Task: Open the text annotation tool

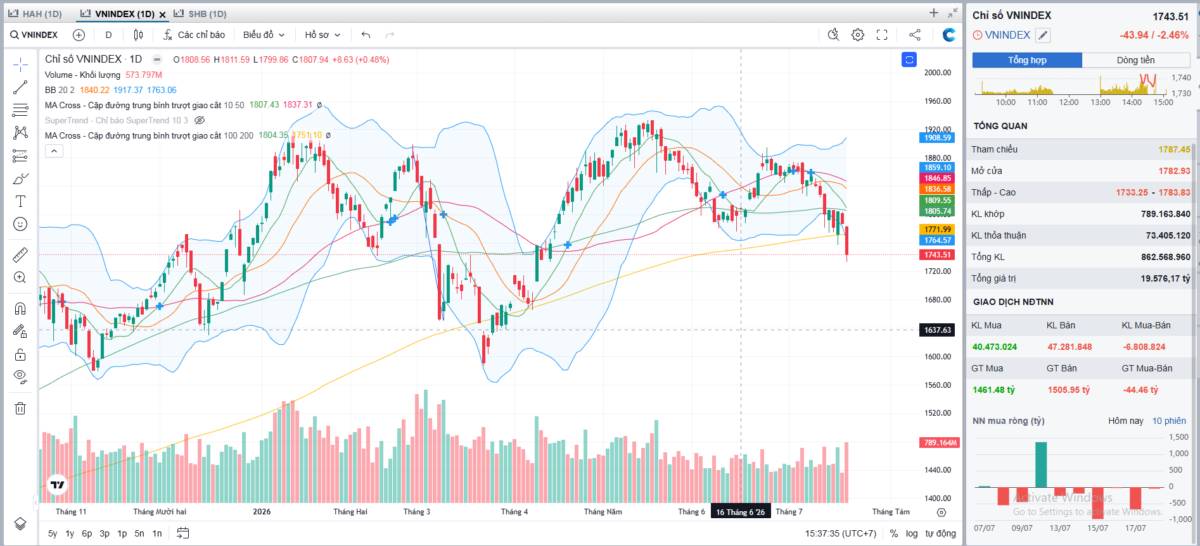Action: [20, 201]
